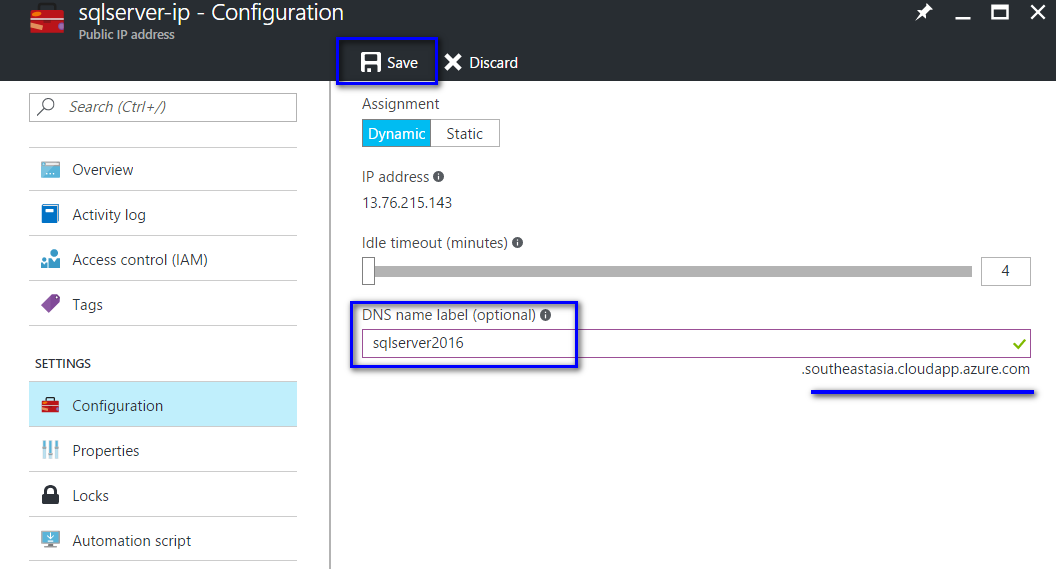Click the Assignment label
The width and height of the screenshot is (1056, 569).
point(400,104)
